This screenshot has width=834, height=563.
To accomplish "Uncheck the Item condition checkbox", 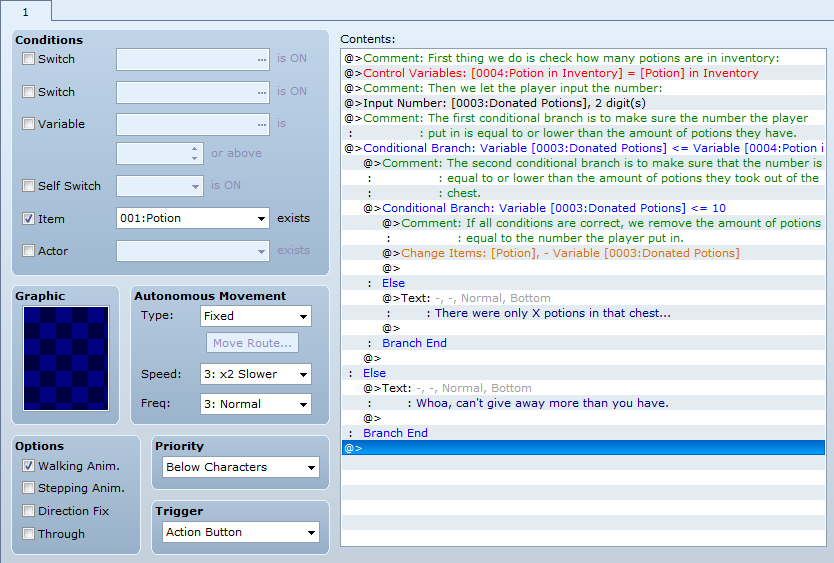I will pyautogui.click(x=29, y=218).
